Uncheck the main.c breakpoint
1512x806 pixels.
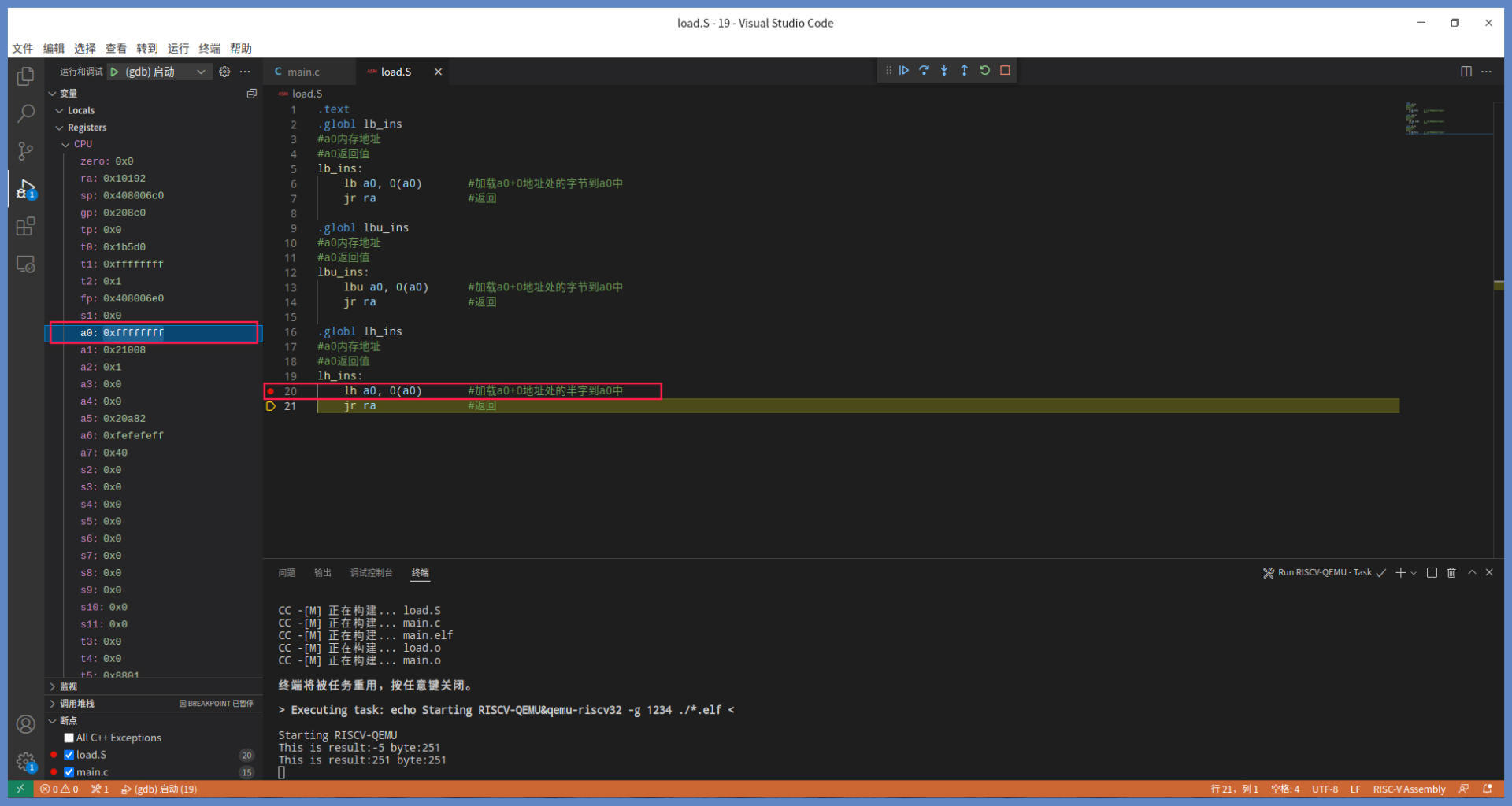(x=69, y=772)
